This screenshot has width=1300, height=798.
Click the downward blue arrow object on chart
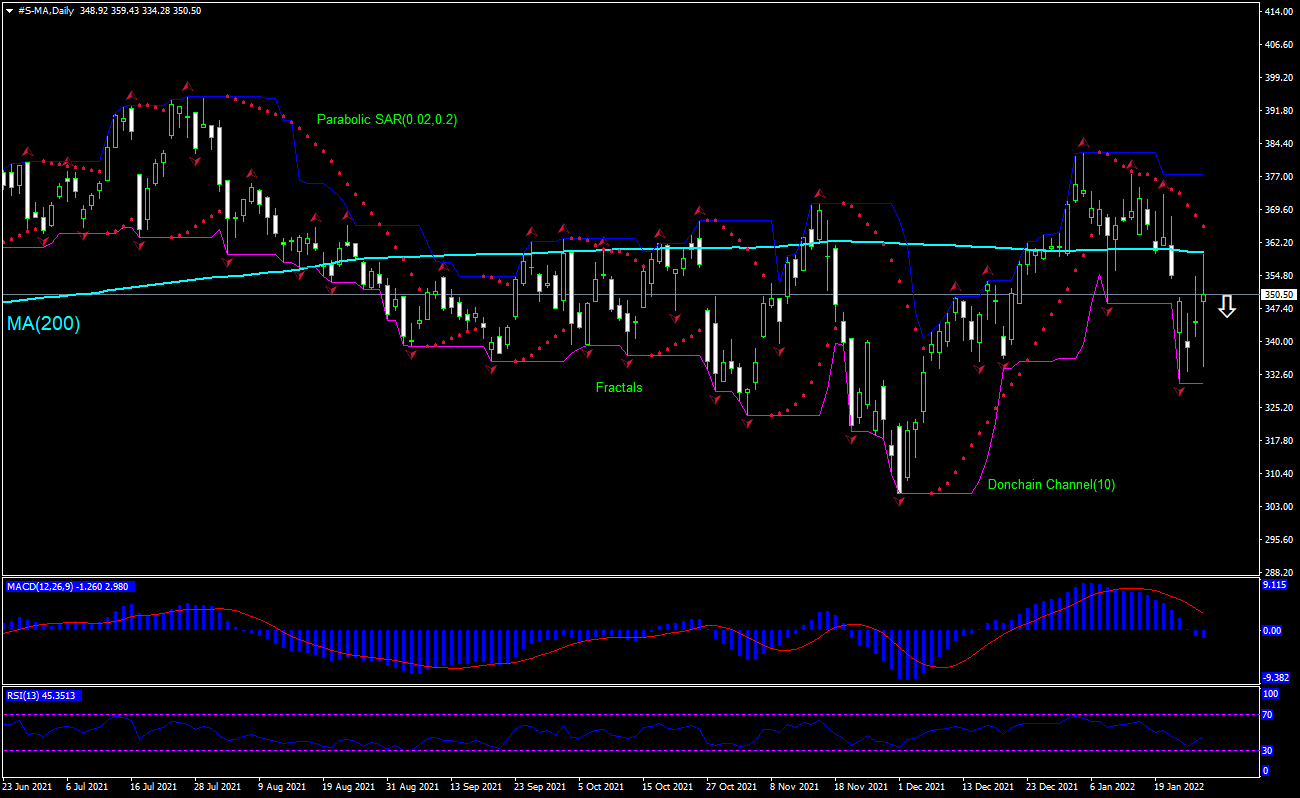coord(1228,307)
